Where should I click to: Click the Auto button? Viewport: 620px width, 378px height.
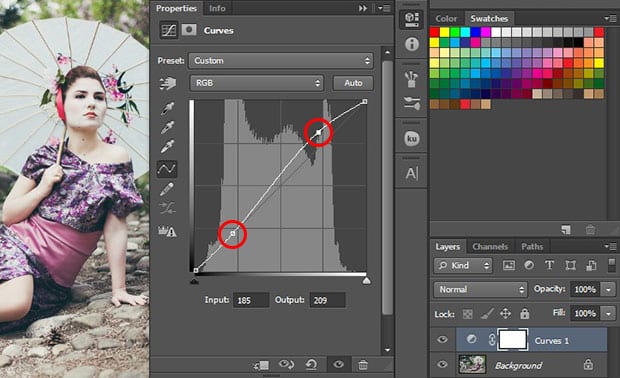(353, 83)
